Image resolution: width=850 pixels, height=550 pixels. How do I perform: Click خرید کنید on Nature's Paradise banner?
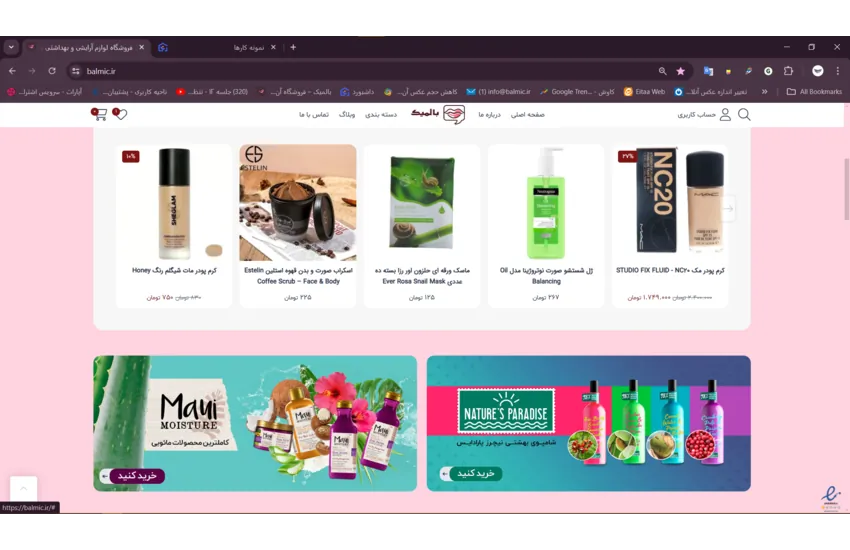(x=470, y=473)
